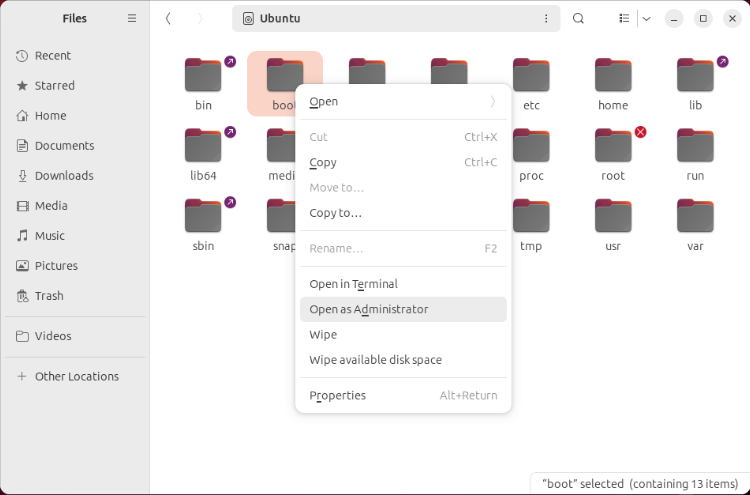Screen dimensions: 750x495
Task: Select the var folder icon
Action: click(695, 216)
